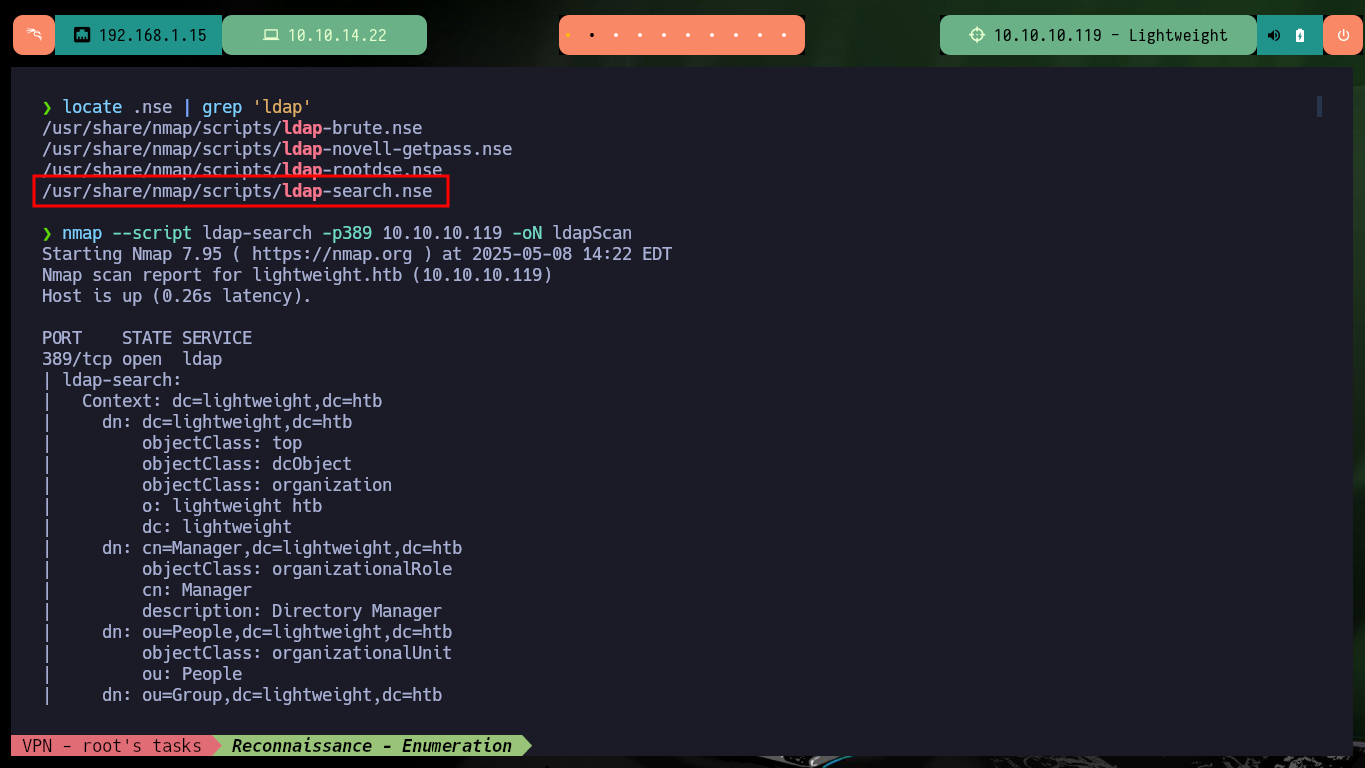Image resolution: width=1365 pixels, height=768 pixels.
Task: Select the ldap-rootdse.nse path line
Action: tap(242, 169)
